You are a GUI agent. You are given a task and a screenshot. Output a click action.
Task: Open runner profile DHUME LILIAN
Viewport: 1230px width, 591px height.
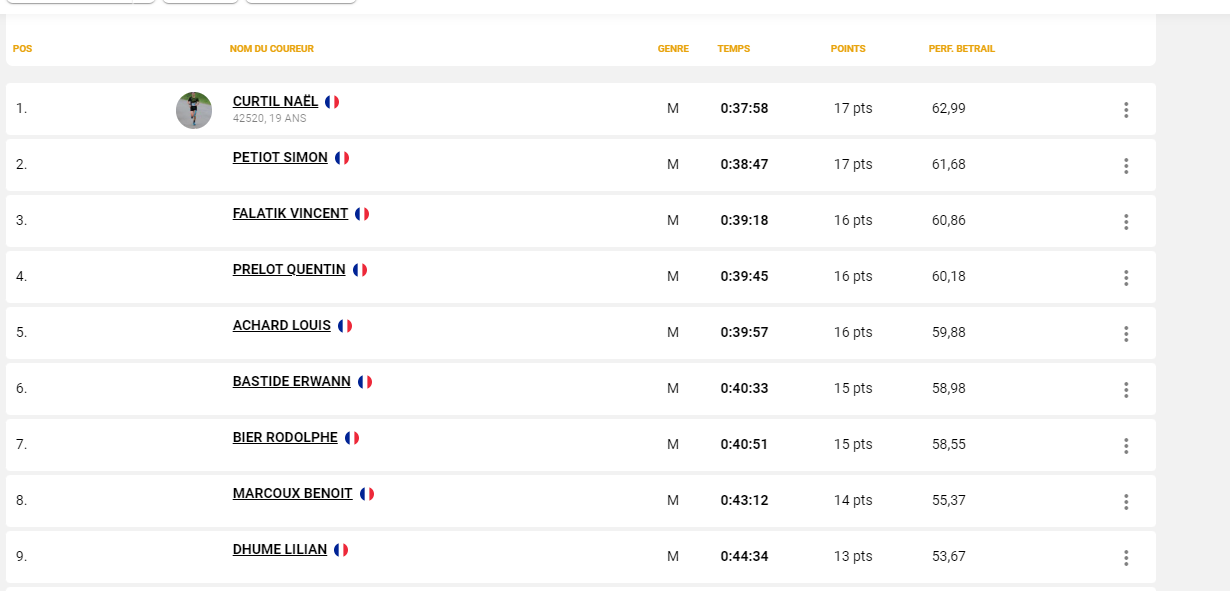tap(280, 549)
